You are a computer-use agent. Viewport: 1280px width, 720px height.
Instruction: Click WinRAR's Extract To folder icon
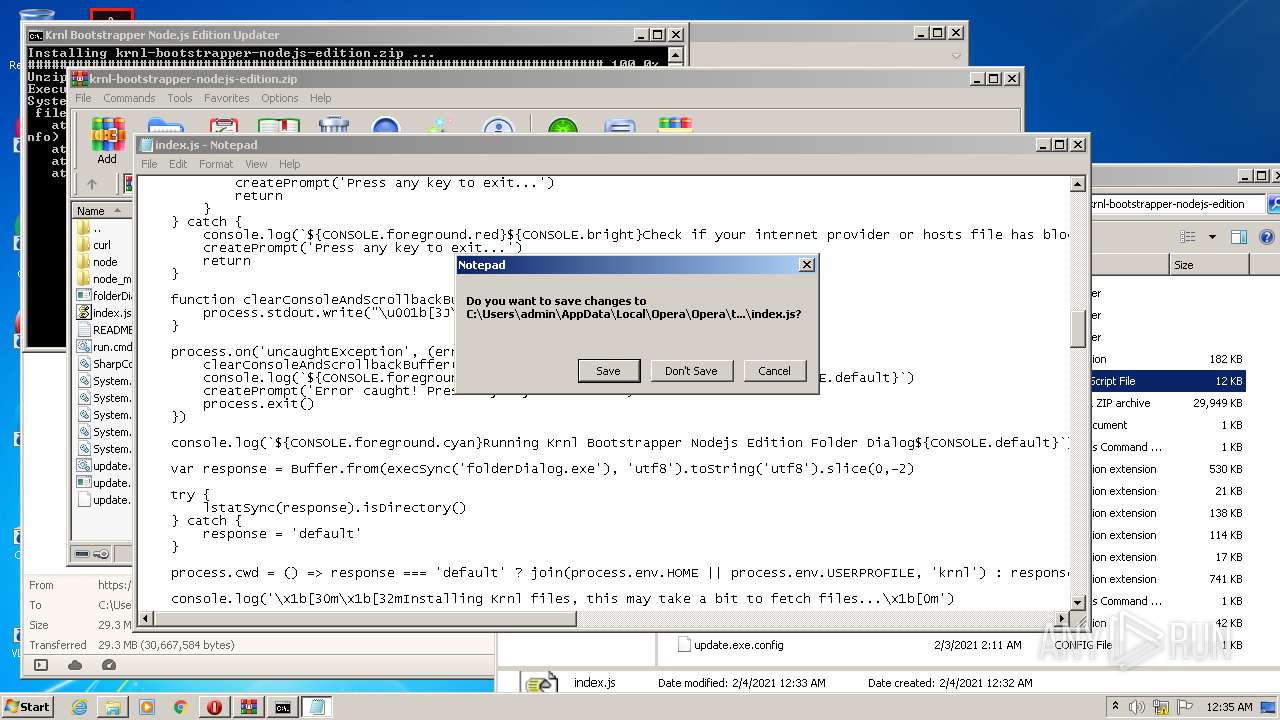coord(165,127)
